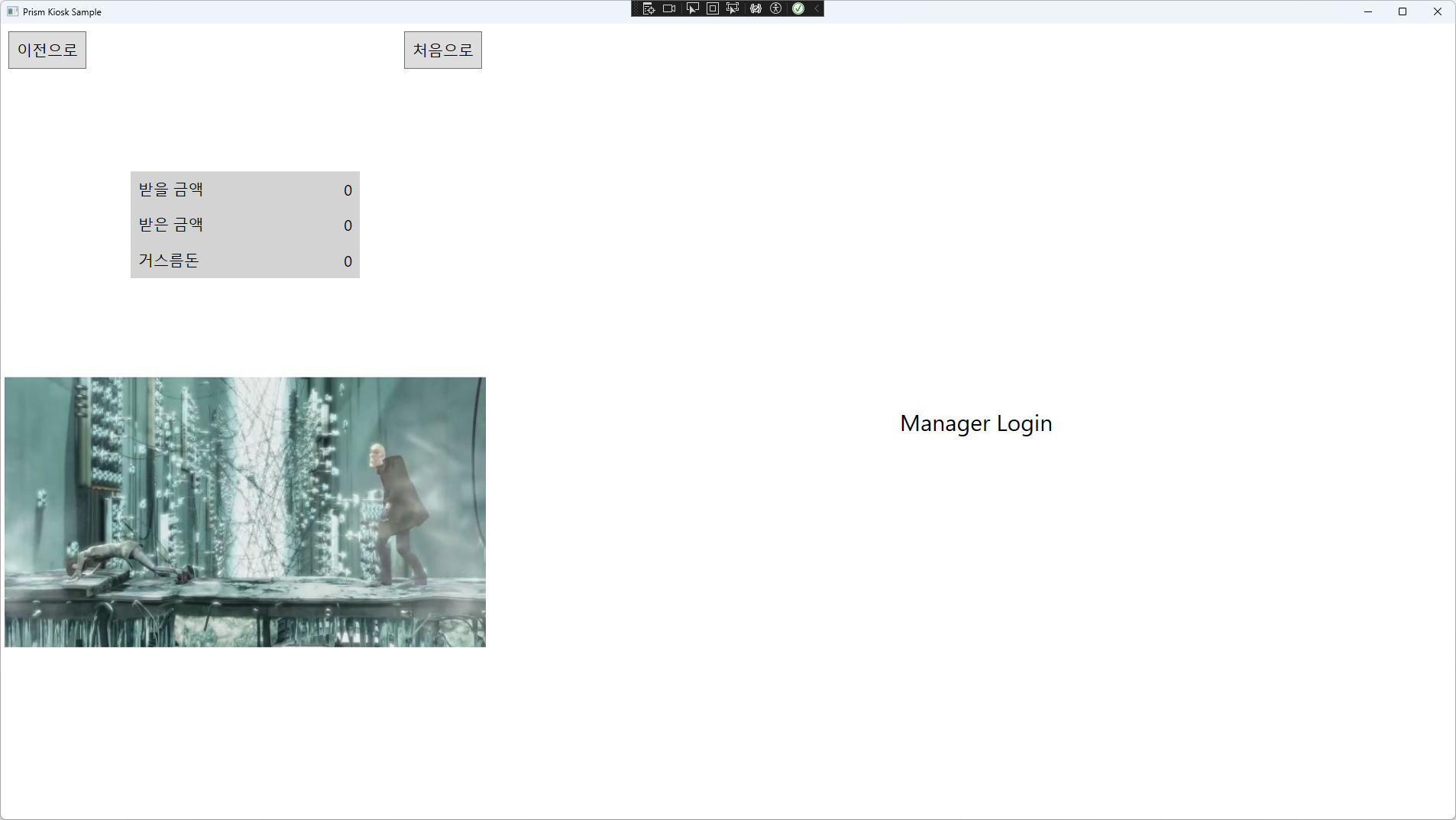Toggle Display Layout Adorners icon

[713, 8]
